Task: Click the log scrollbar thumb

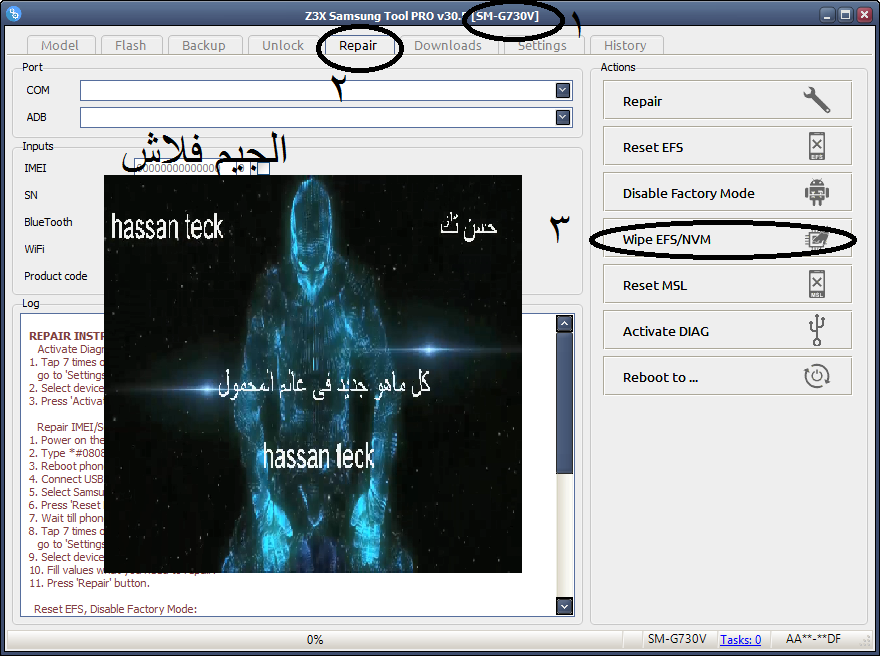Action: tap(564, 403)
